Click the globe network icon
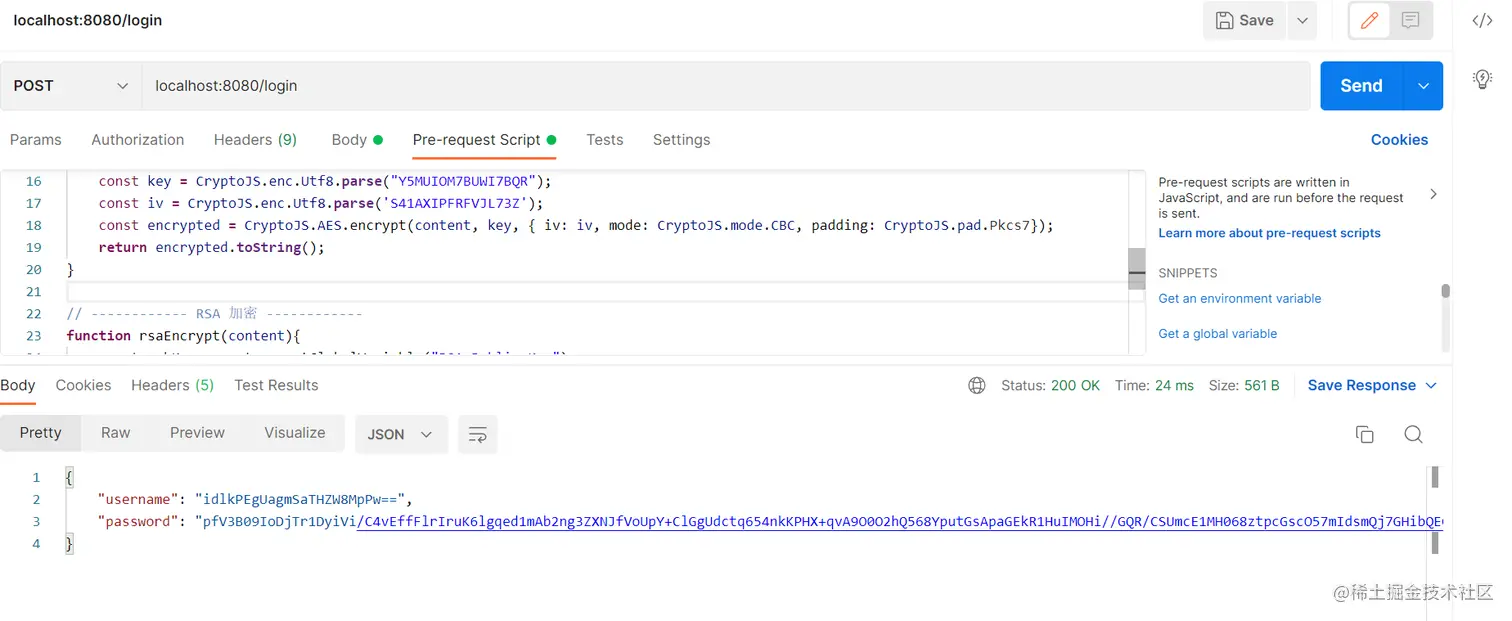 pyautogui.click(x=977, y=385)
